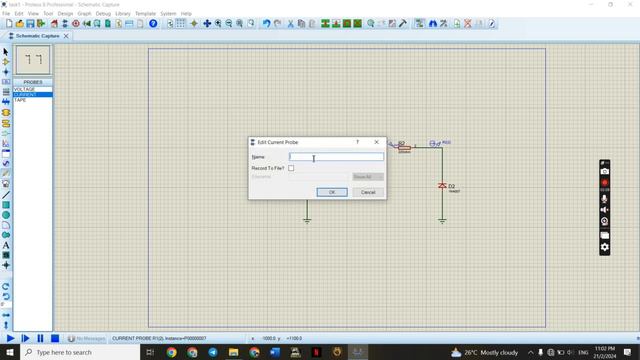Click the screen recorder camera icon
The width and height of the screenshot is (640, 360).
click(x=604, y=171)
